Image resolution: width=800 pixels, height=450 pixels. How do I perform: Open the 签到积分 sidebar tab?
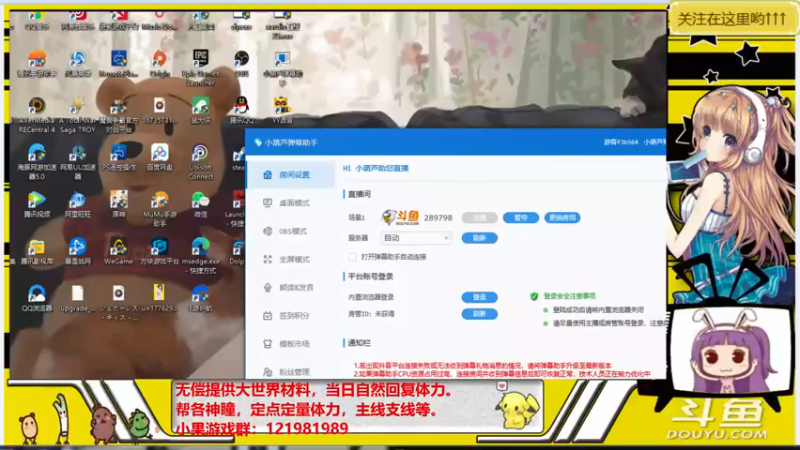(x=290, y=316)
